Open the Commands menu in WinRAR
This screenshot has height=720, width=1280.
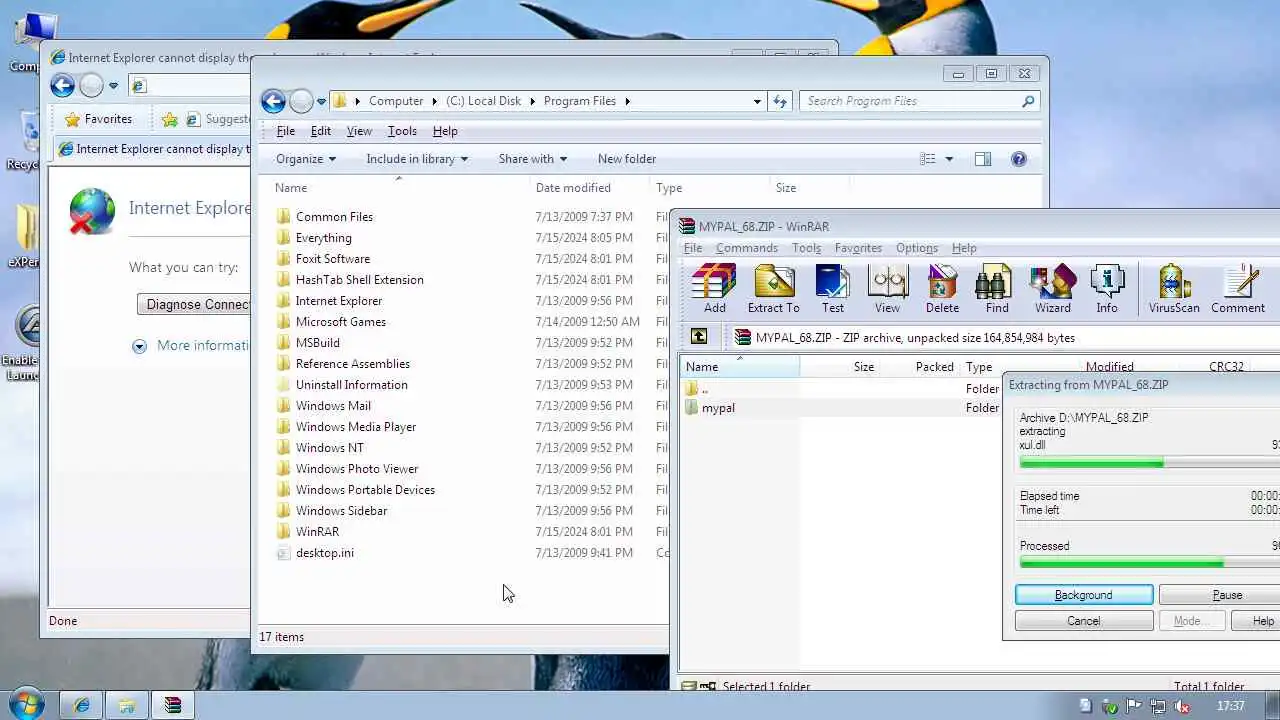click(746, 248)
